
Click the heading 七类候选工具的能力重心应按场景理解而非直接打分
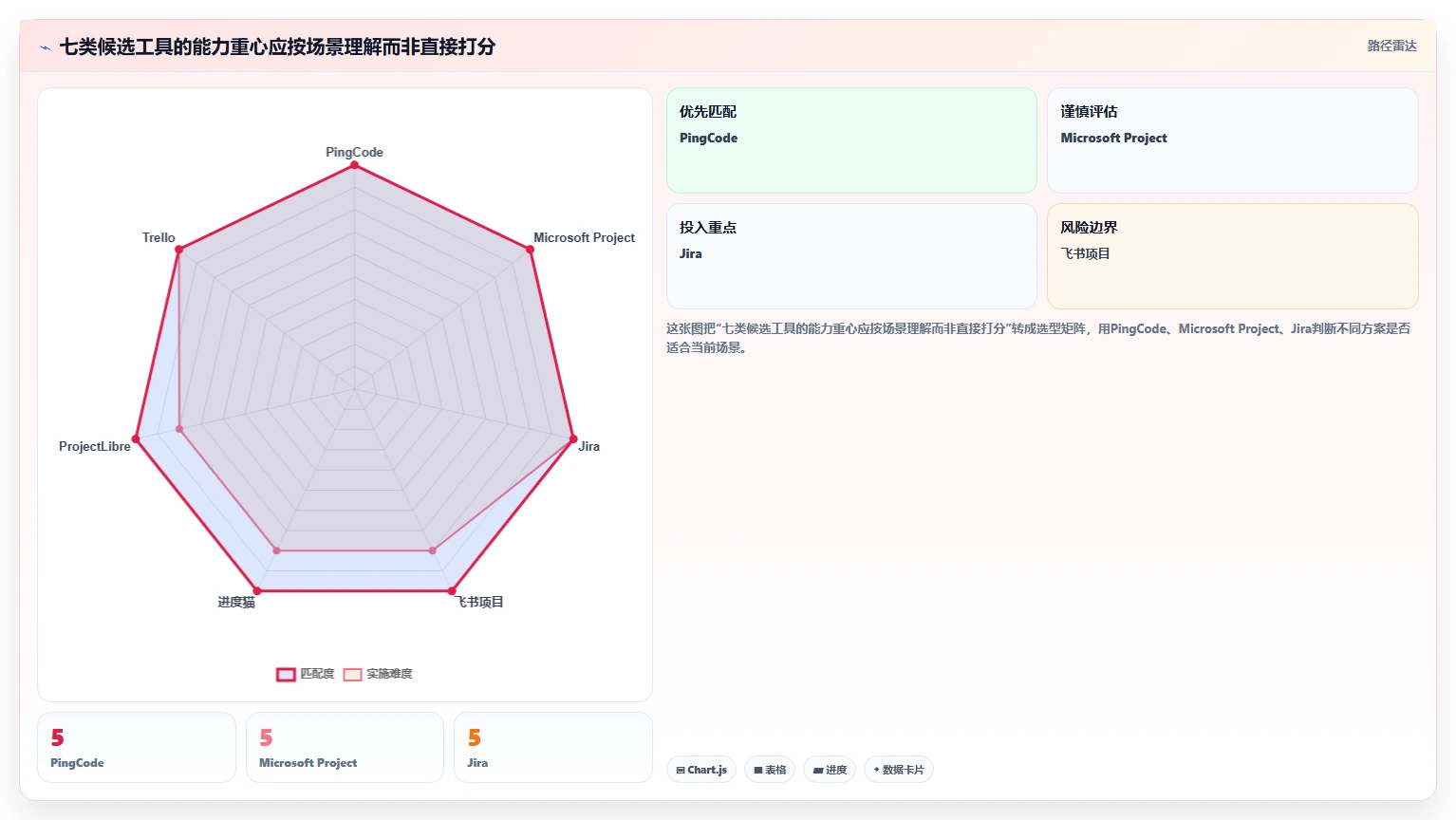point(277,47)
